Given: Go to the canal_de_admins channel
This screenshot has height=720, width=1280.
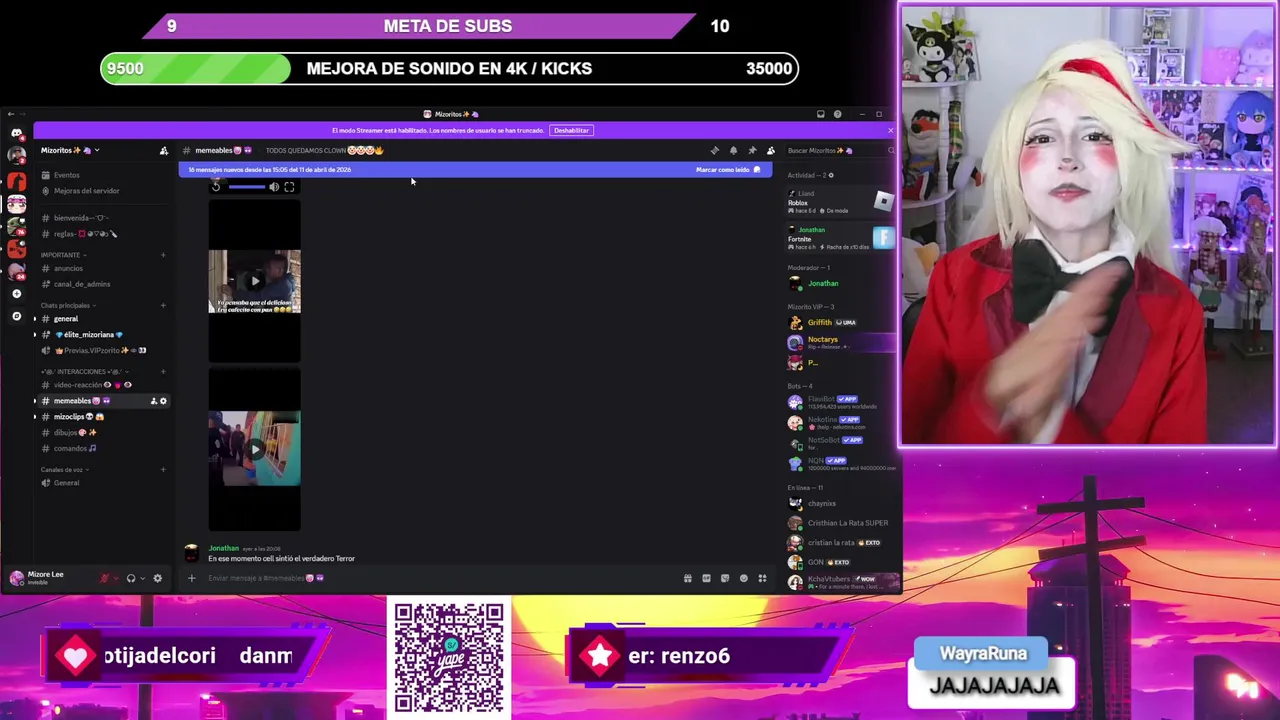Looking at the screenshot, I should (x=103, y=284).
